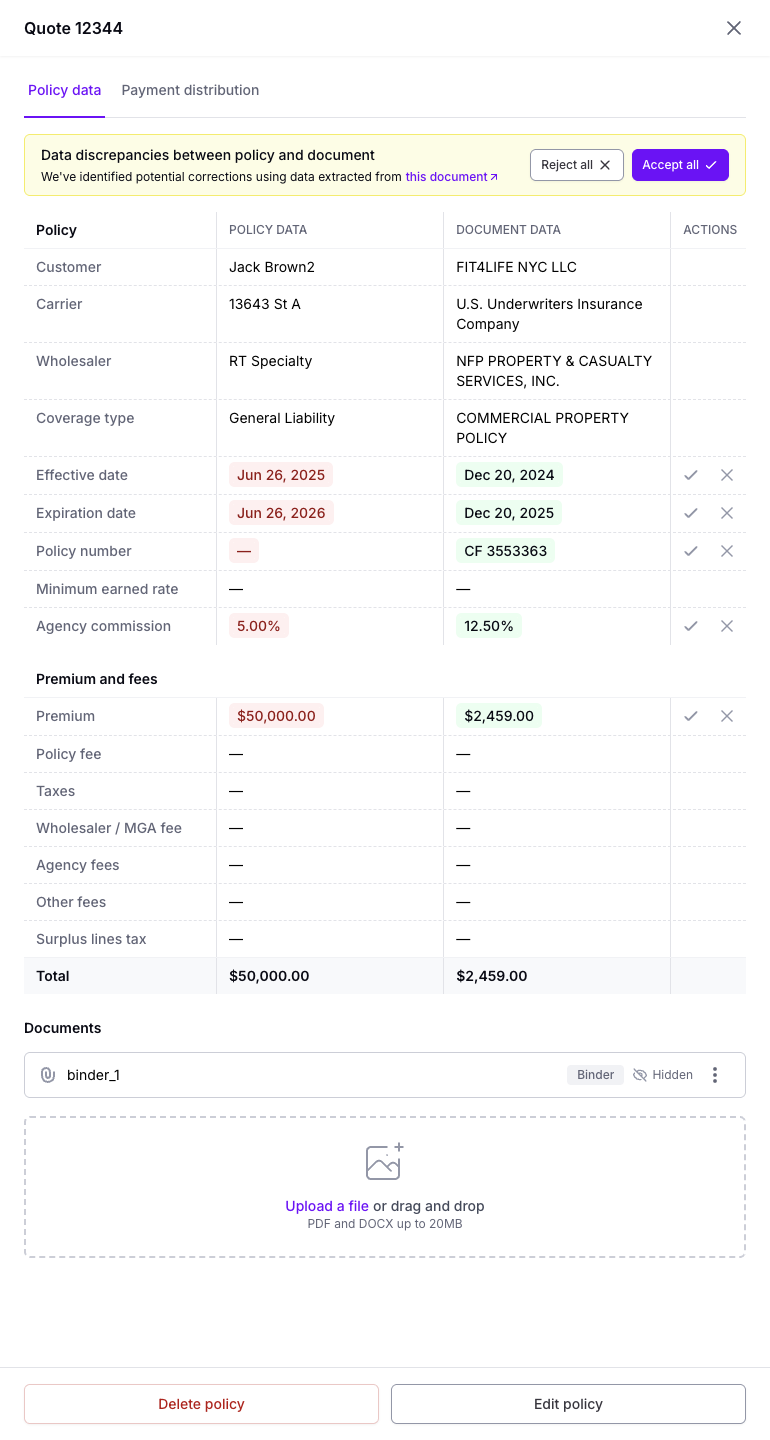The width and height of the screenshot is (770, 1440).
Task: Click the Edit policy button
Action: click(x=568, y=1404)
